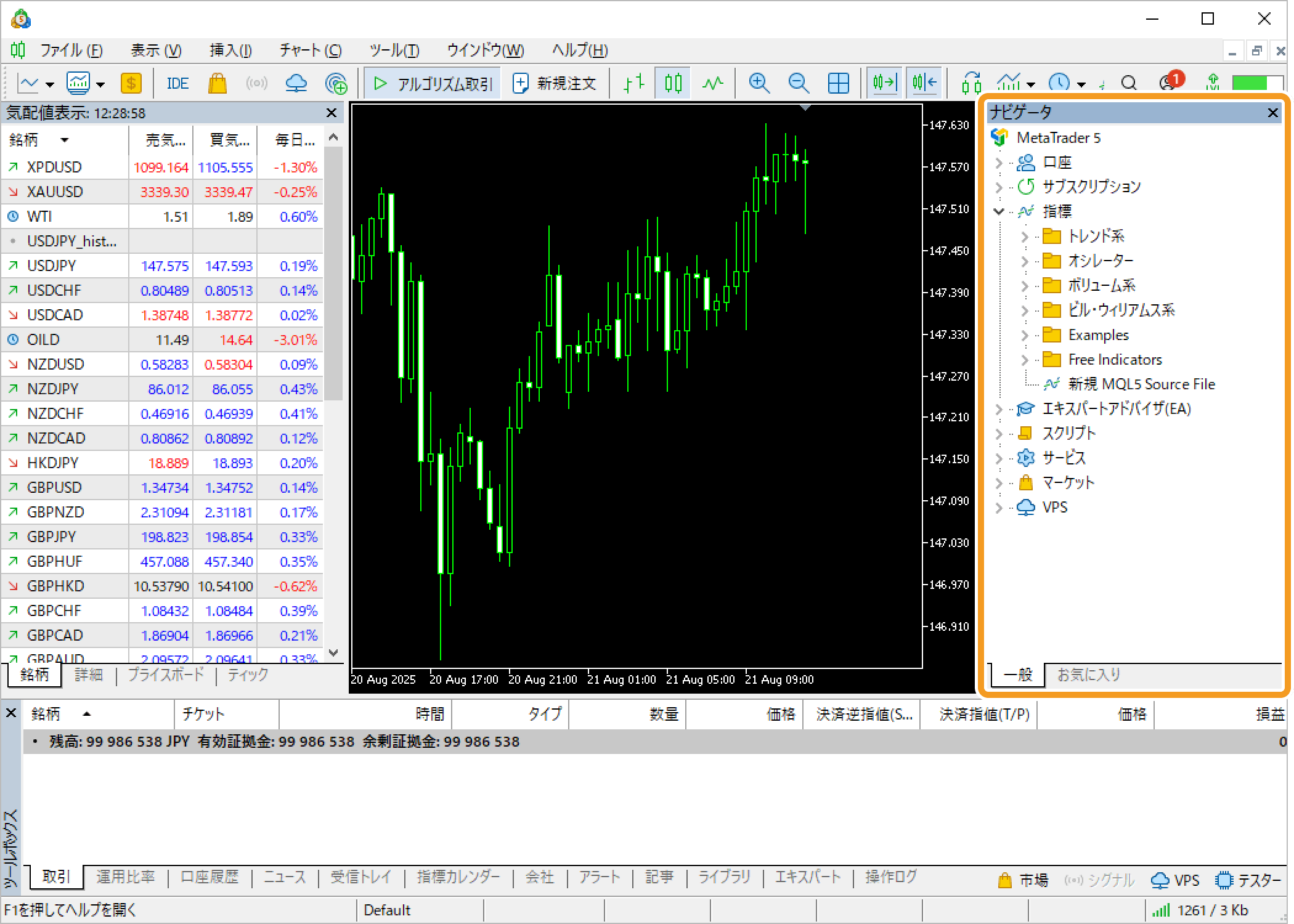Click the zoom in magnifier icon
The width and height of the screenshot is (1294, 924).
coord(759,83)
